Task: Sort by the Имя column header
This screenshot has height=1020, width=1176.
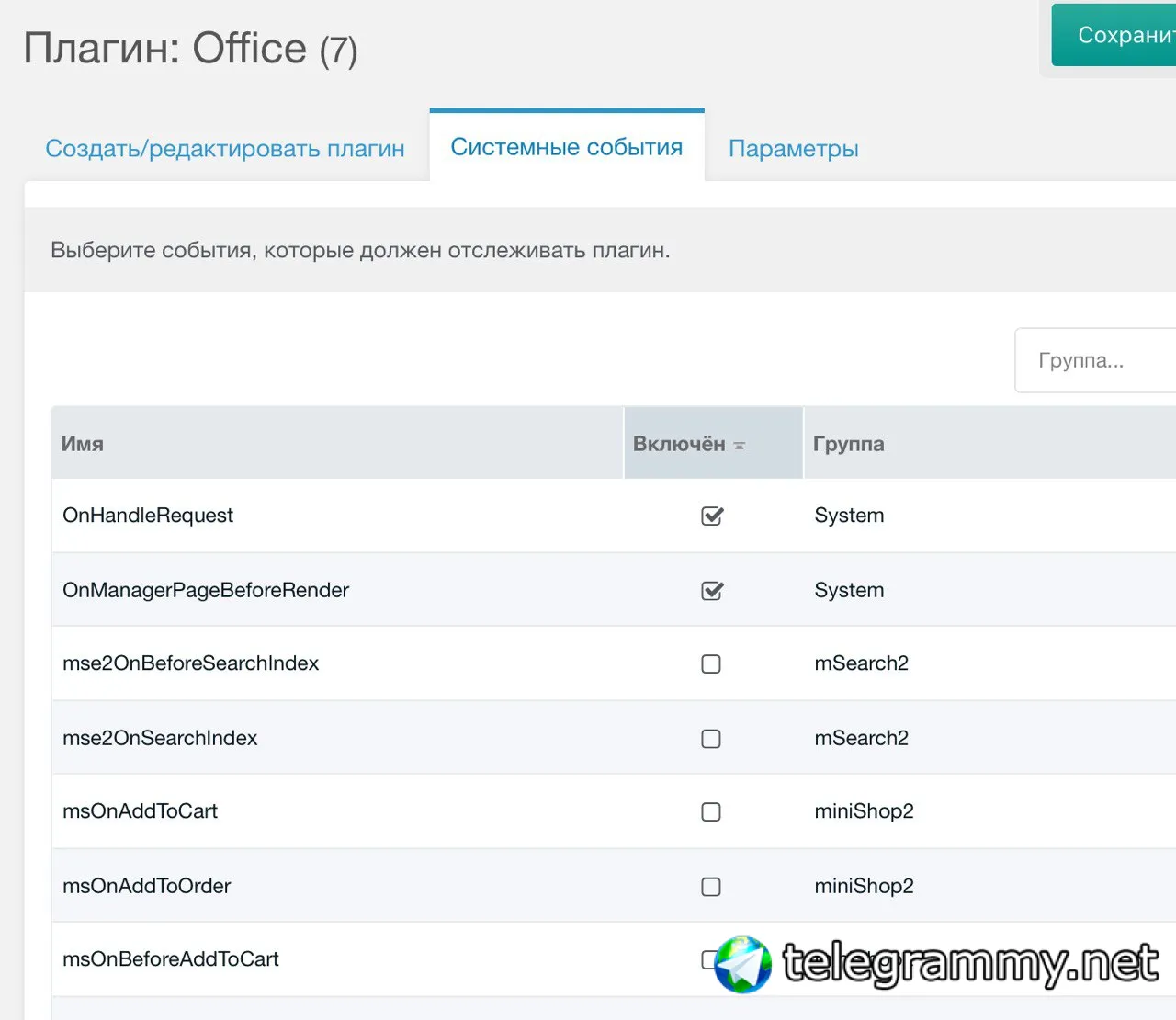Action: coord(337,444)
